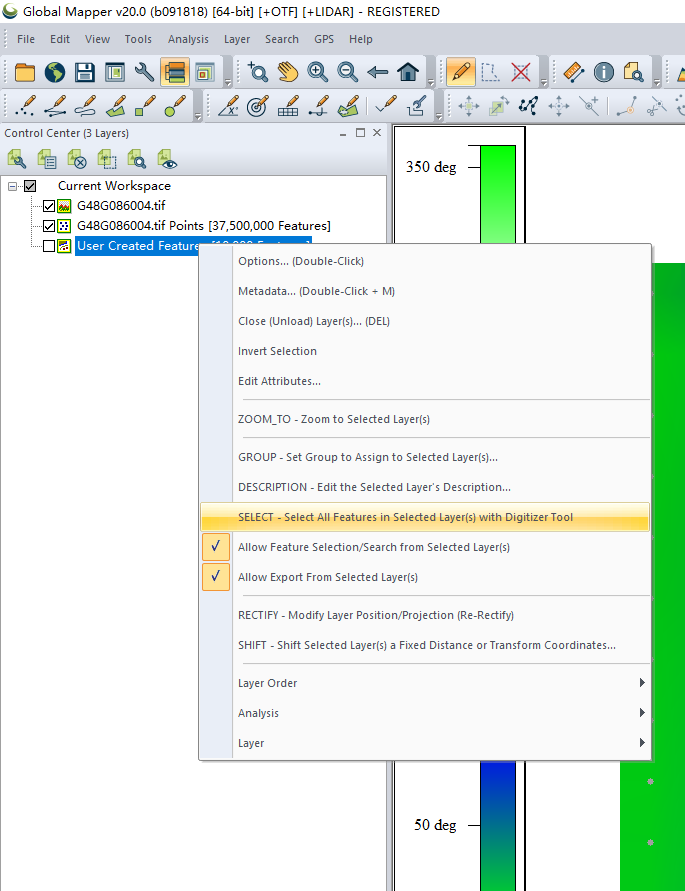Activate the Digitizer pencil tool
The height and width of the screenshot is (891, 685).
(461, 72)
